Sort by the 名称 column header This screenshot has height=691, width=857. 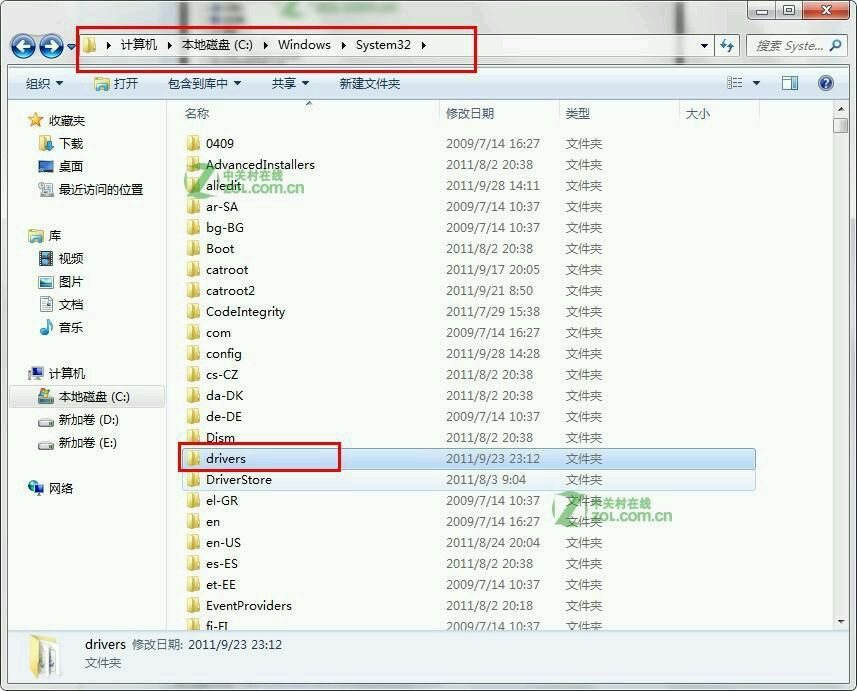tap(197, 113)
